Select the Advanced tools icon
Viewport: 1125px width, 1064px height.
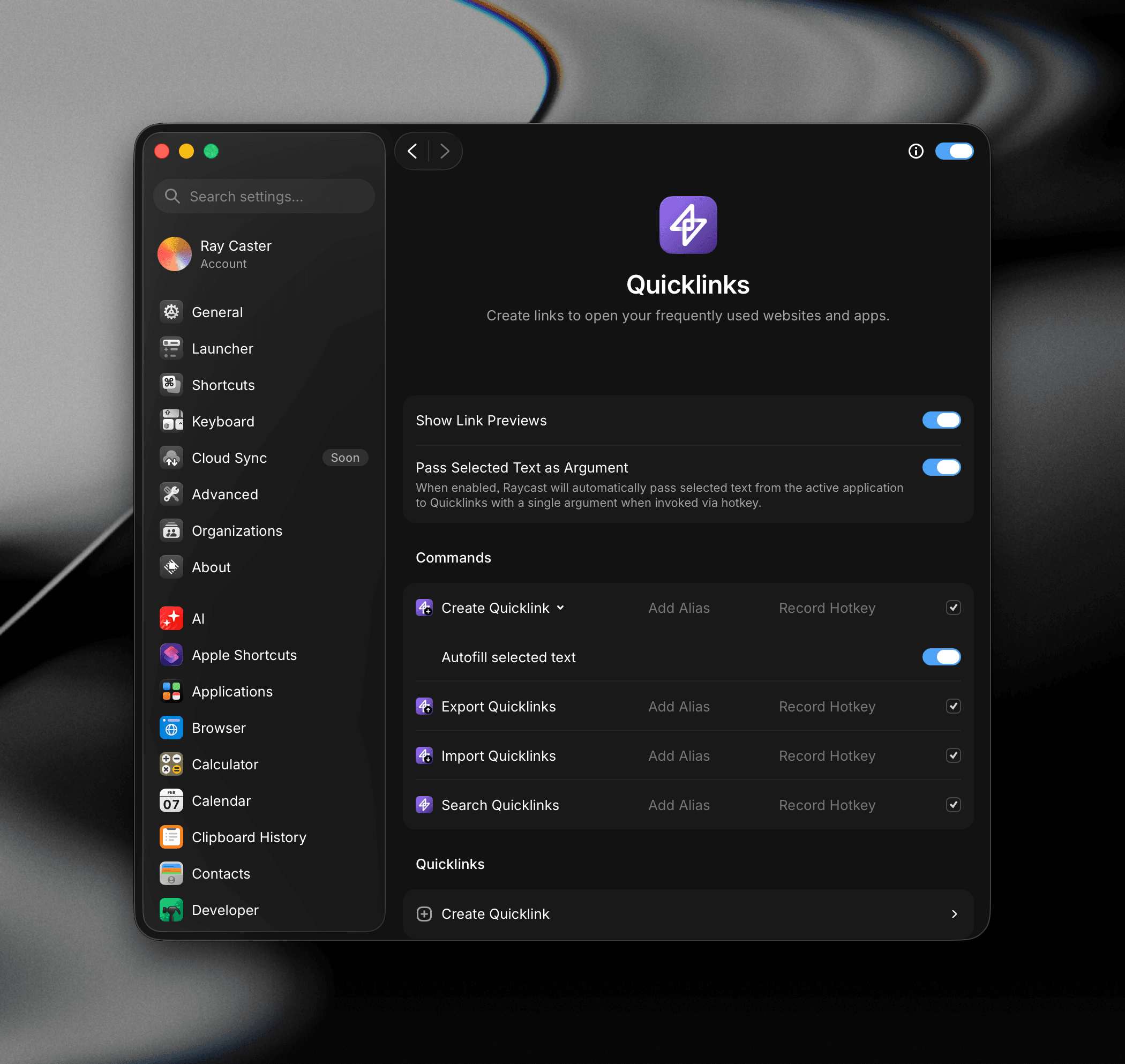pyautogui.click(x=171, y=494)
